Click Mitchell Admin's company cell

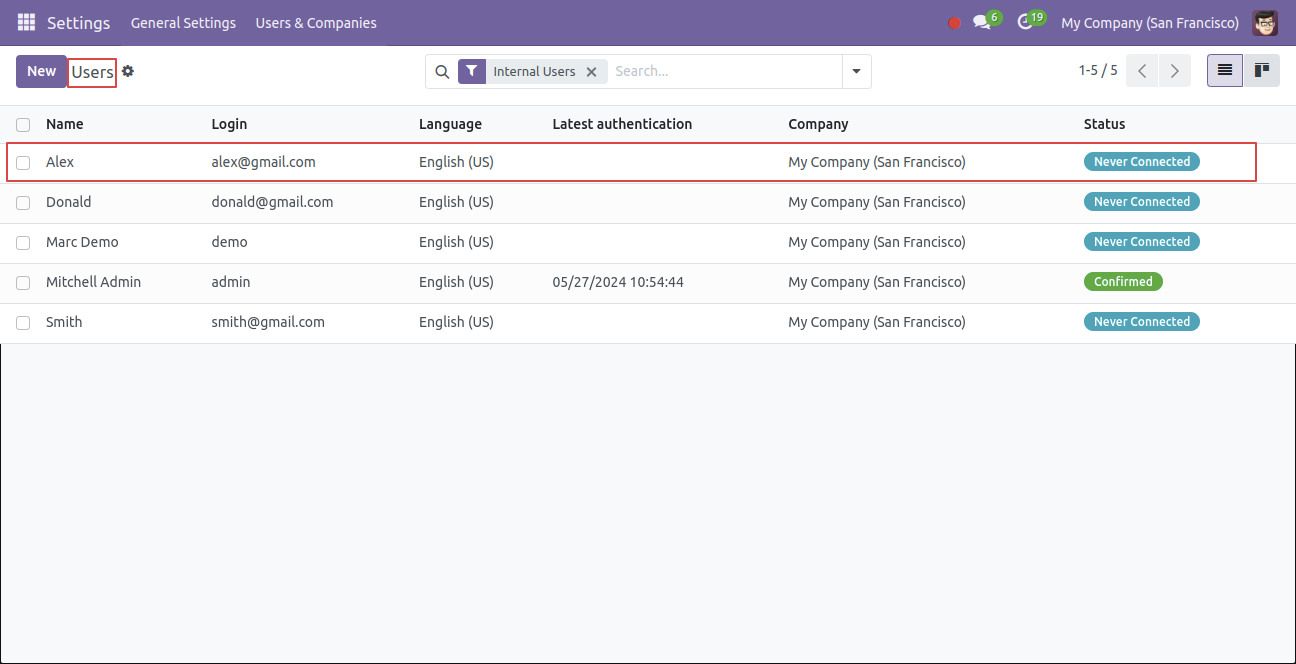point(877,282)
